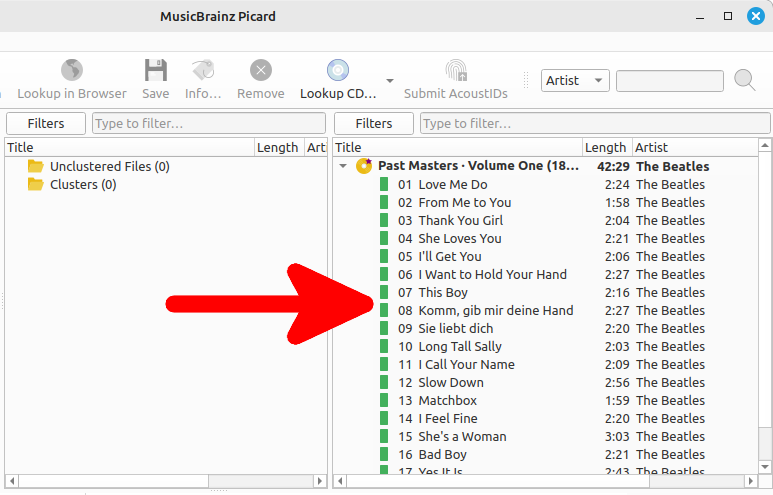Click length 3:03 of She's a Woman
Image resolution: width=773 pixels, height=495 pixels.
coord(617,437)
